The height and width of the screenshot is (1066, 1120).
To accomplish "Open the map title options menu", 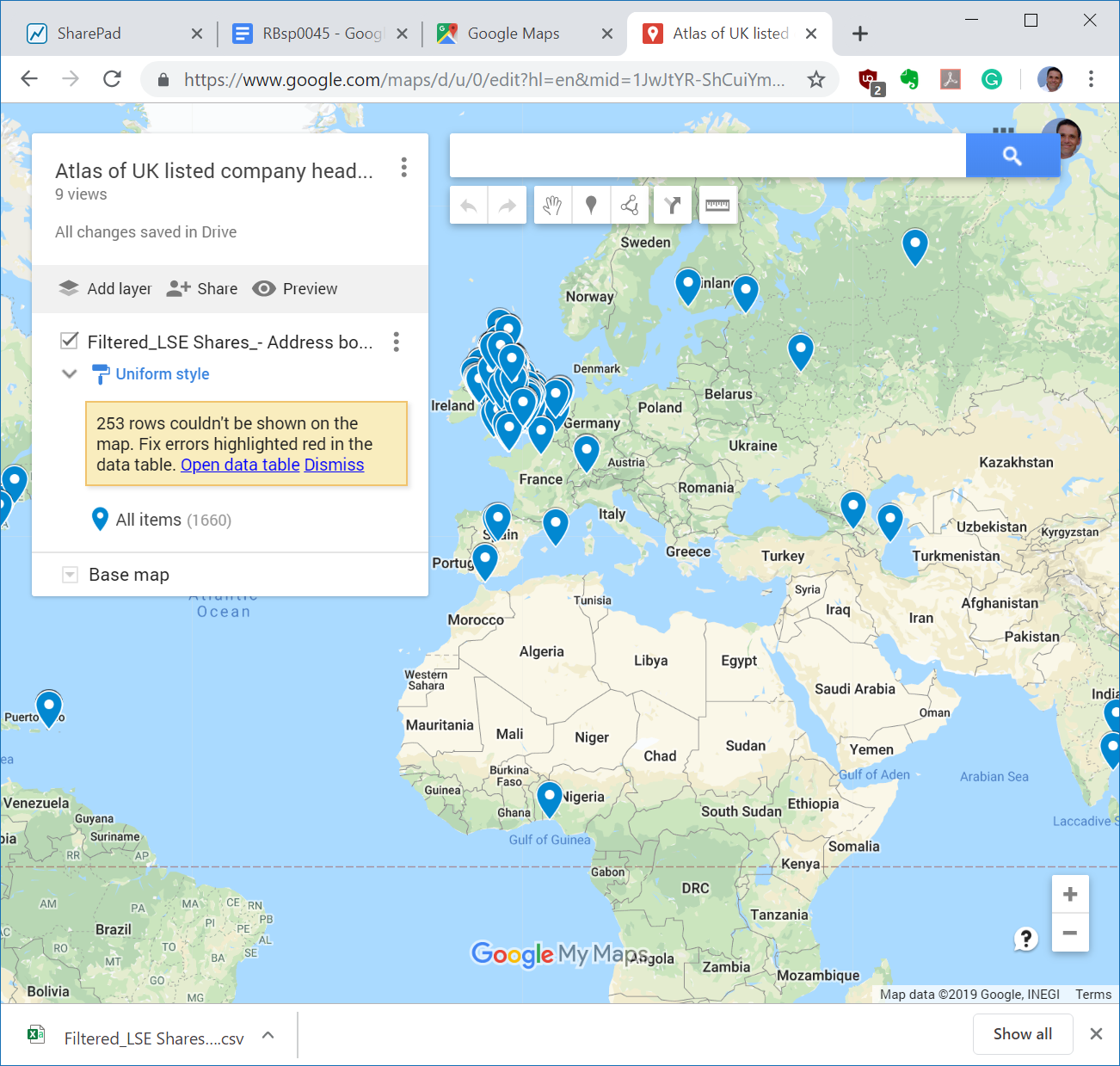I will [403, 168].
